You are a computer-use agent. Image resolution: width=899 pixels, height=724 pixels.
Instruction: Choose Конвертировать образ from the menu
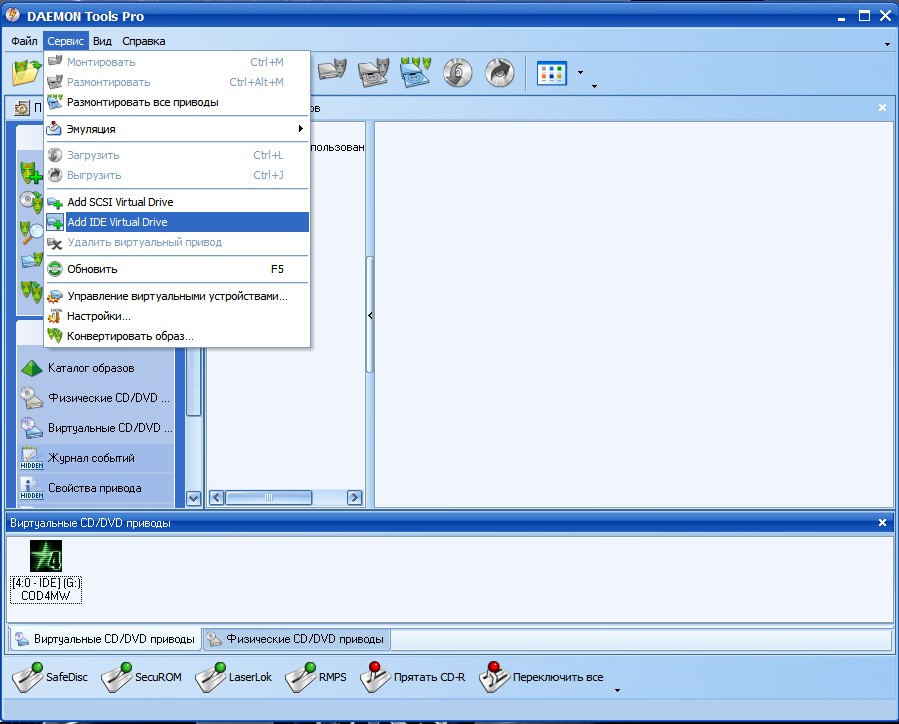tap(177, 336)
